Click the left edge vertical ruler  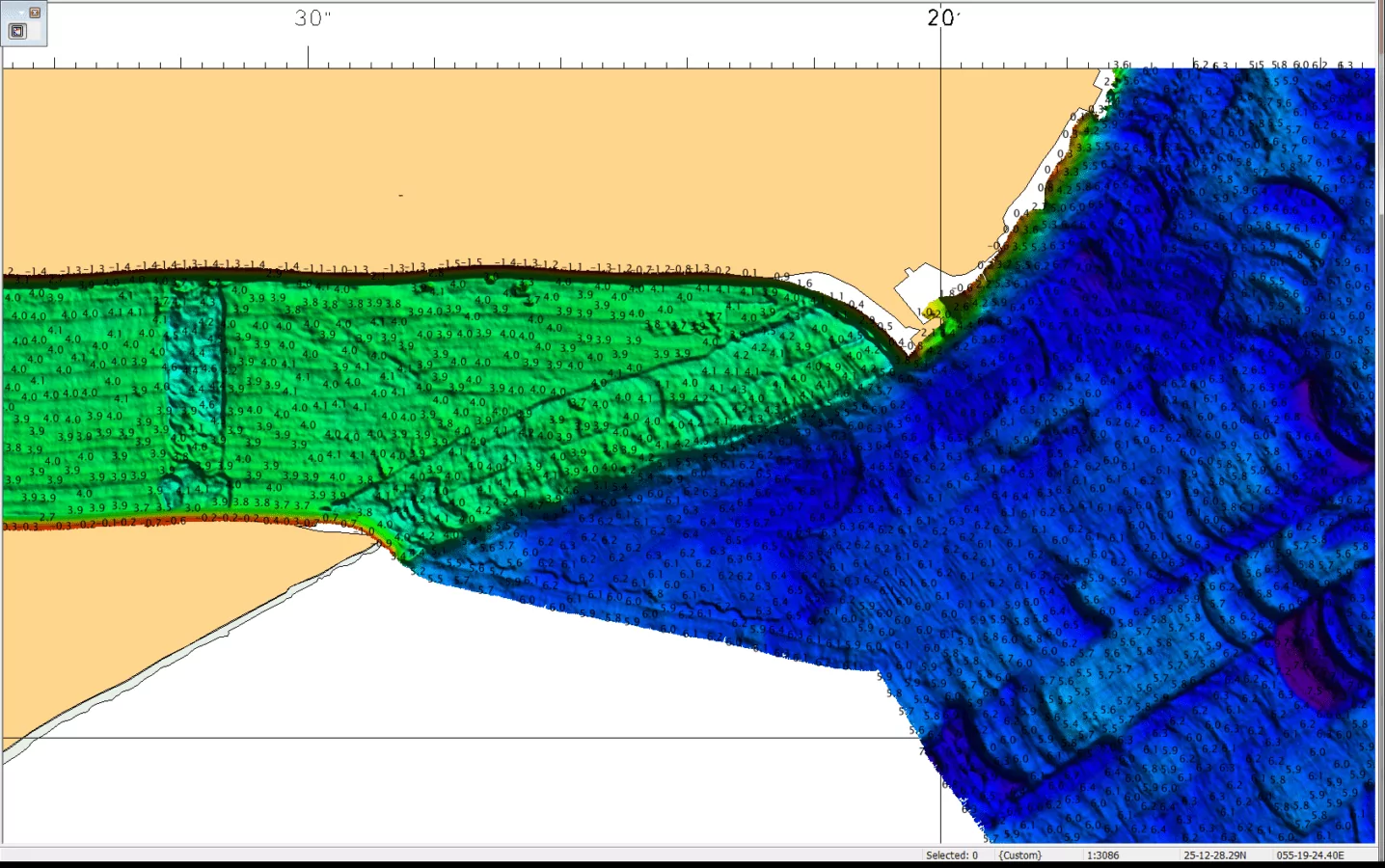coord(4,386)
